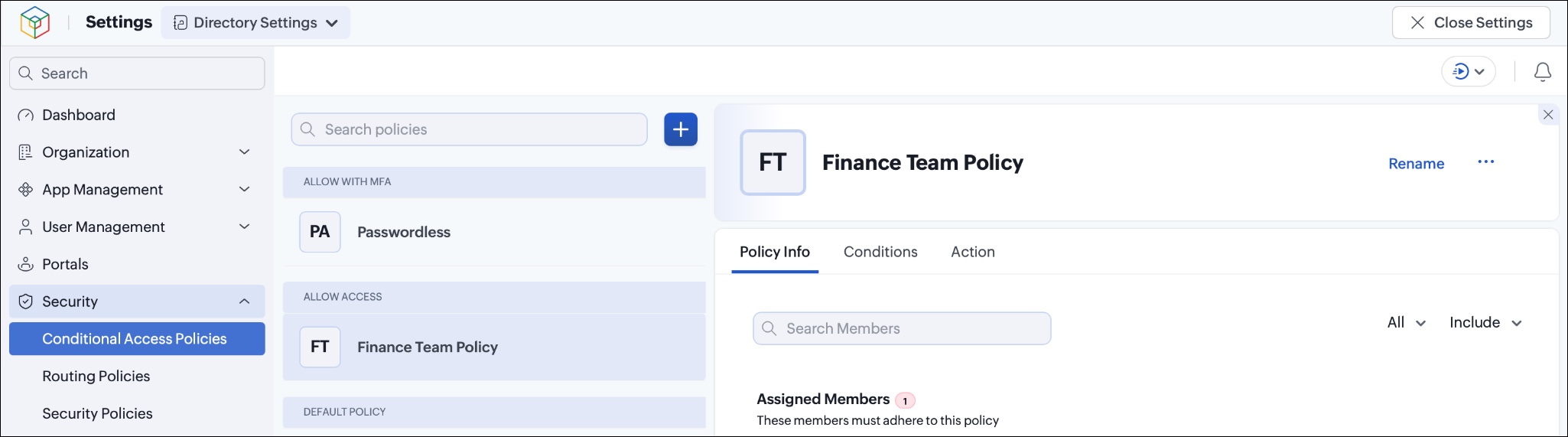The height and width of the screenshot is (437, 1568).
Task: Click the Close Settings button
Action: click(1471, 23)
